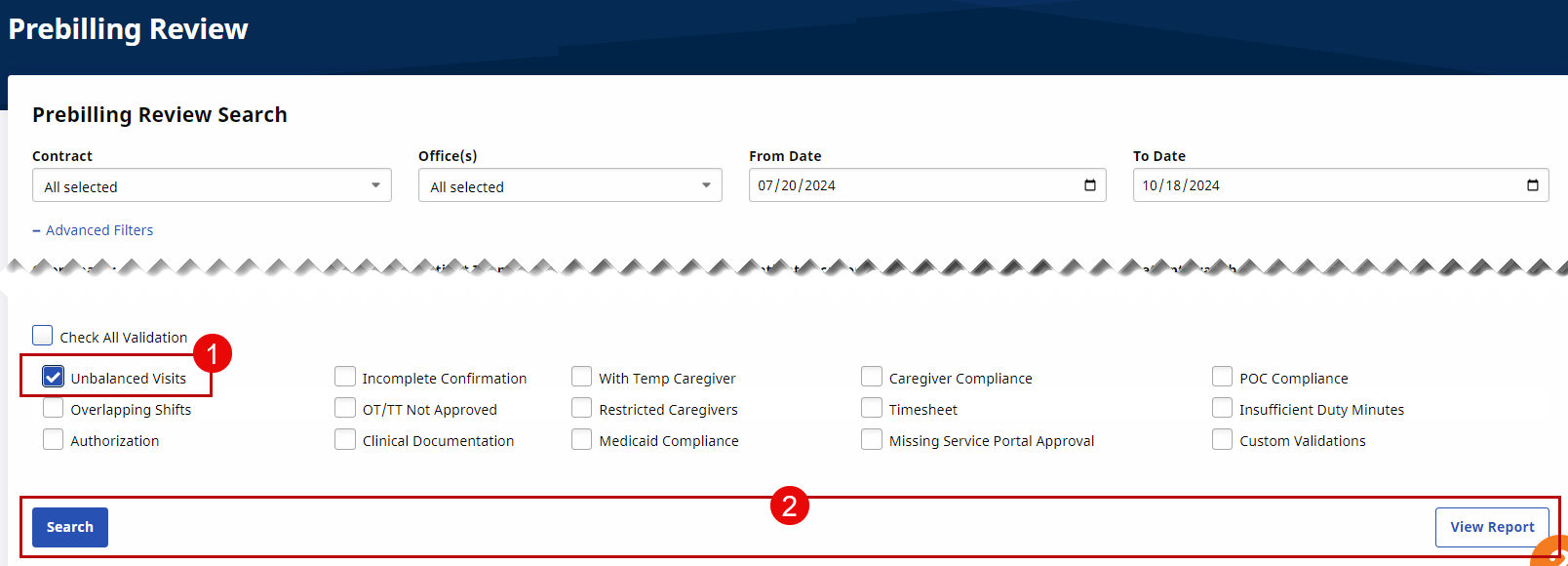Tick the Custom Validations checkbox

pyautogui.click(x=1223, y=439)
